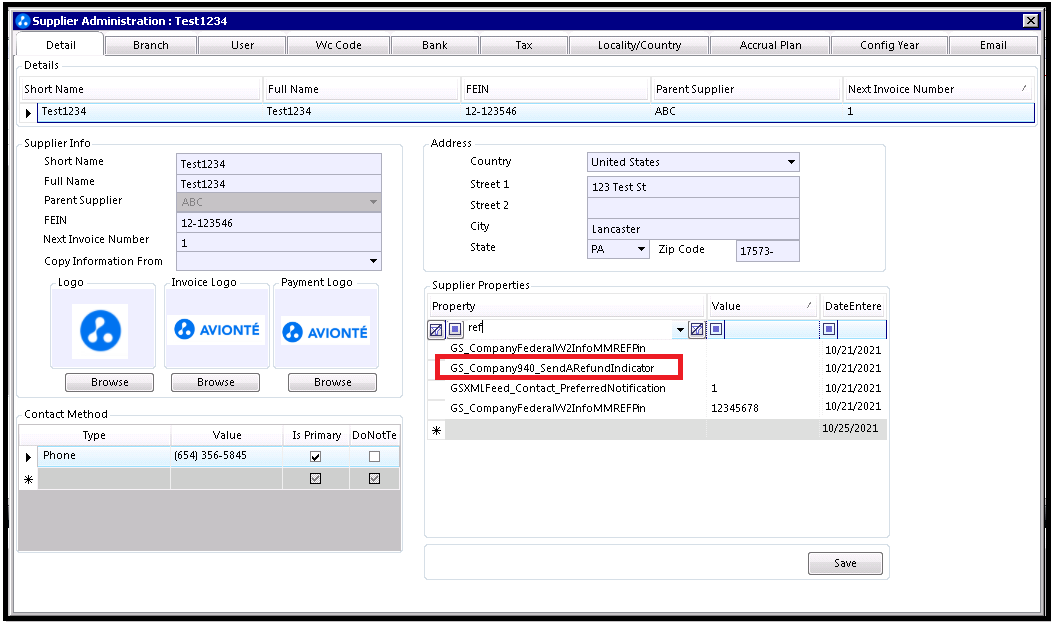Click Browse under Invoice Logo
Image resolution: width=1051 pixels, height=624 pixels.
tap(215, 382)
